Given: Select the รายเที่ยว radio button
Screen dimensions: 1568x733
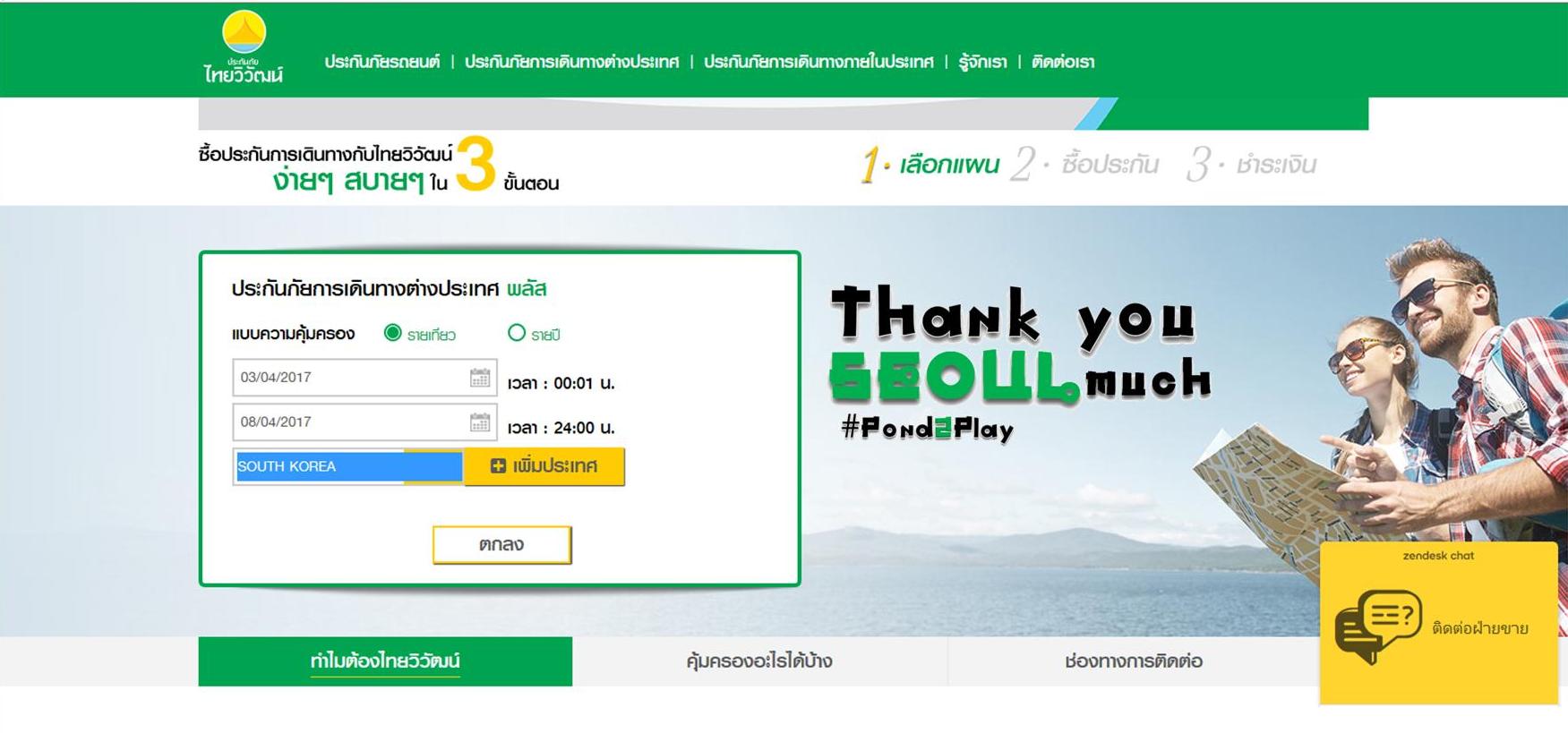Looking at the screenshot, I should click(x=392, y=333).
